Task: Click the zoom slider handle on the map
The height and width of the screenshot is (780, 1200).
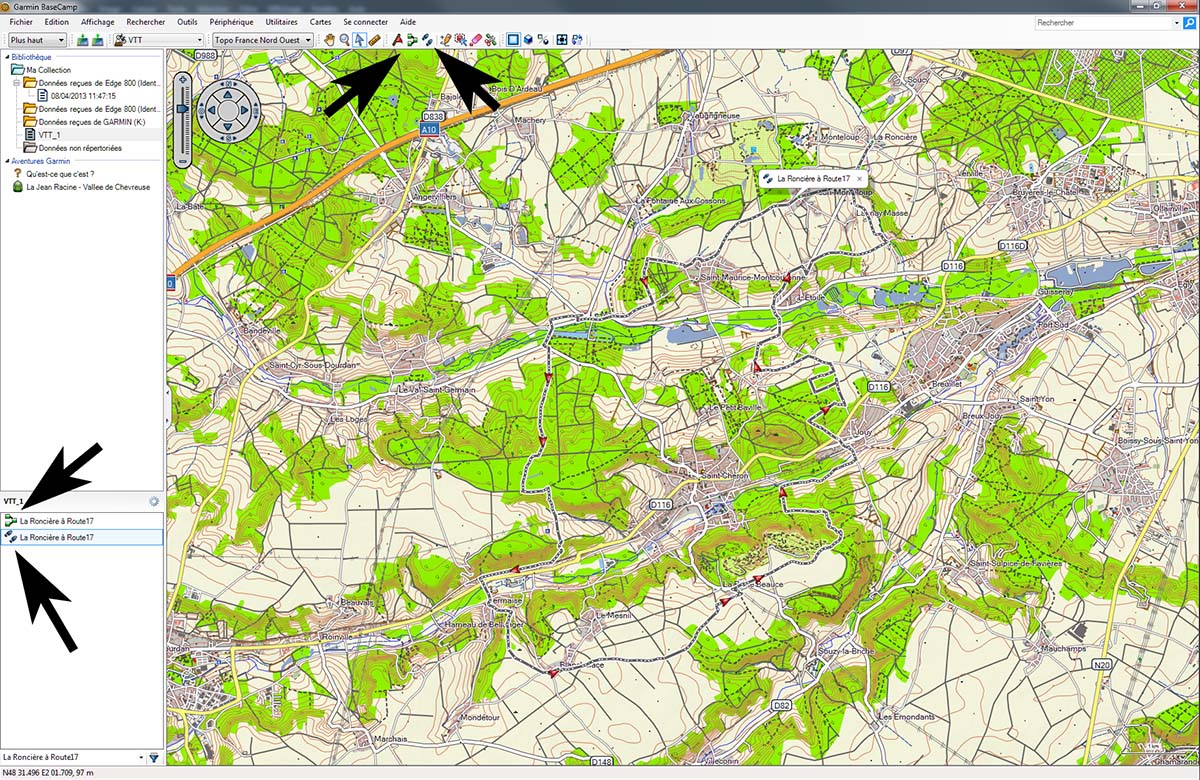Action: click(182, 107)
